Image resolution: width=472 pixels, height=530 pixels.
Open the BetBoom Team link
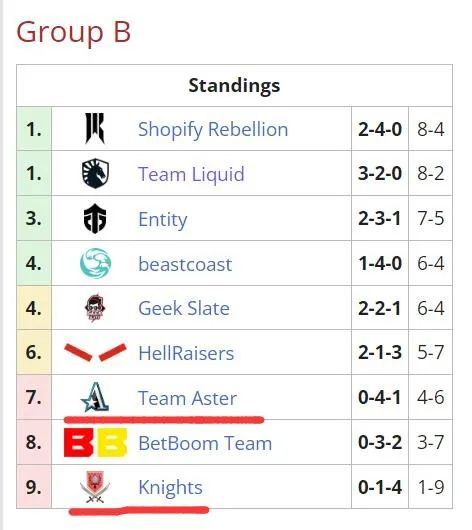click(205, 443)
